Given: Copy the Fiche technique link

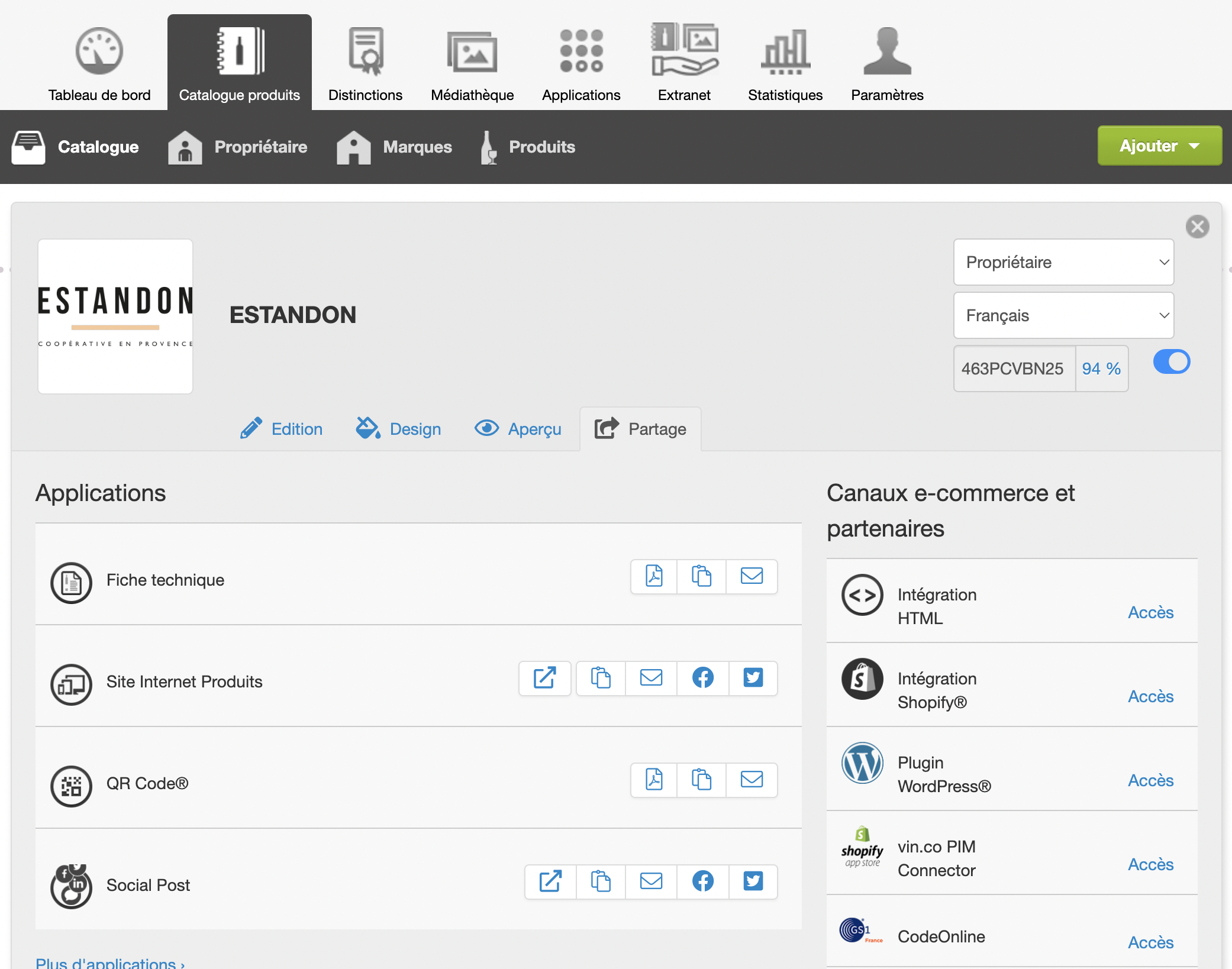Looking at the screenshot, I should click(x=702, y=576).
